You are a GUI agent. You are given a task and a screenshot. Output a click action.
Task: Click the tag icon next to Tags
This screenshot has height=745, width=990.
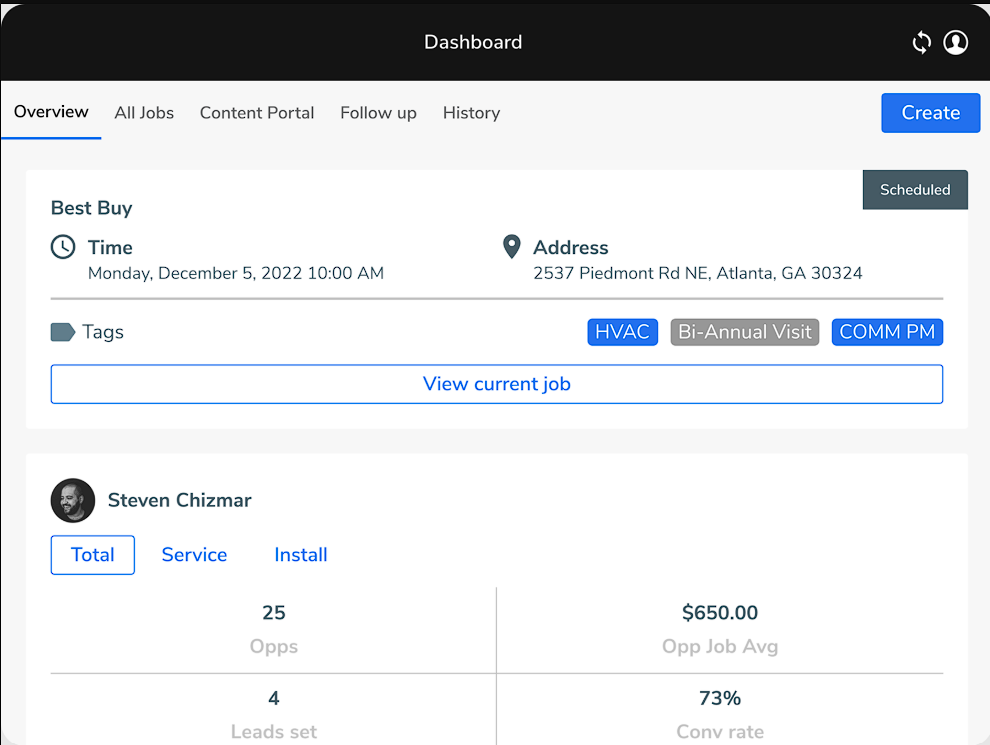tap(63, 331)
